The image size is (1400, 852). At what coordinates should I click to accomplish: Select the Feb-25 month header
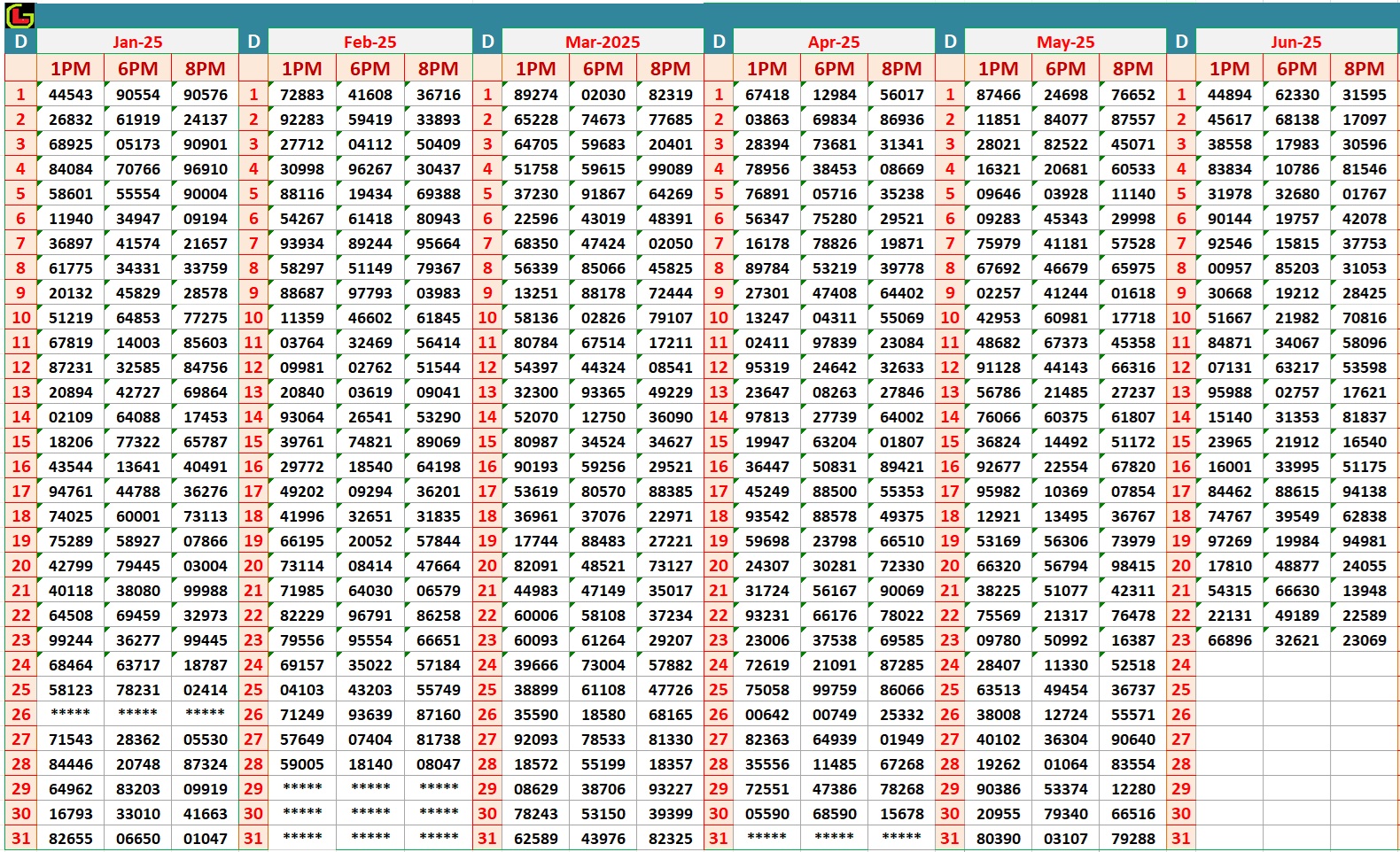pos(369,42)
